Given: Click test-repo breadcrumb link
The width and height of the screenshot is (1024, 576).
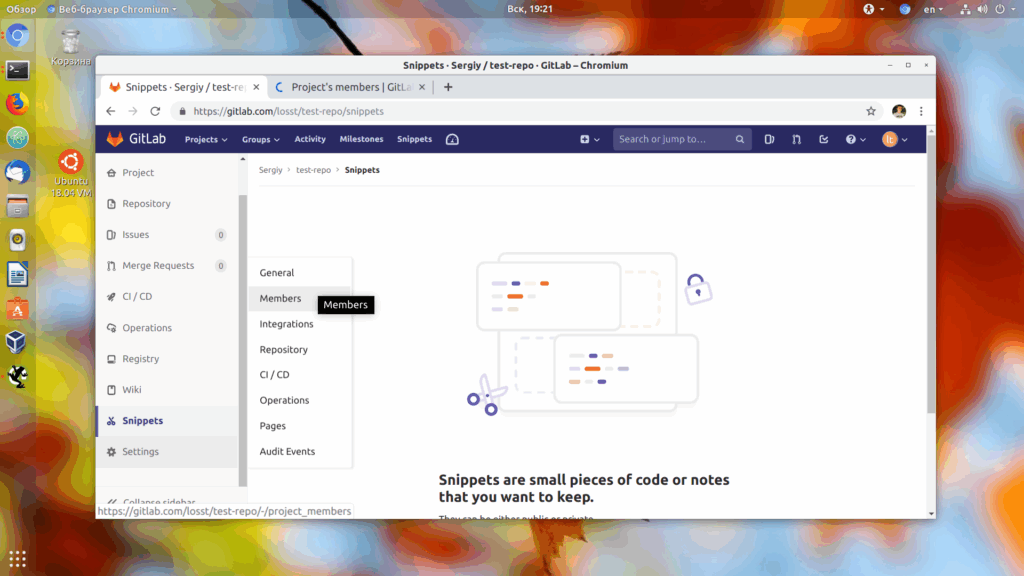Looking at the screenshot, I should (313, 170).
